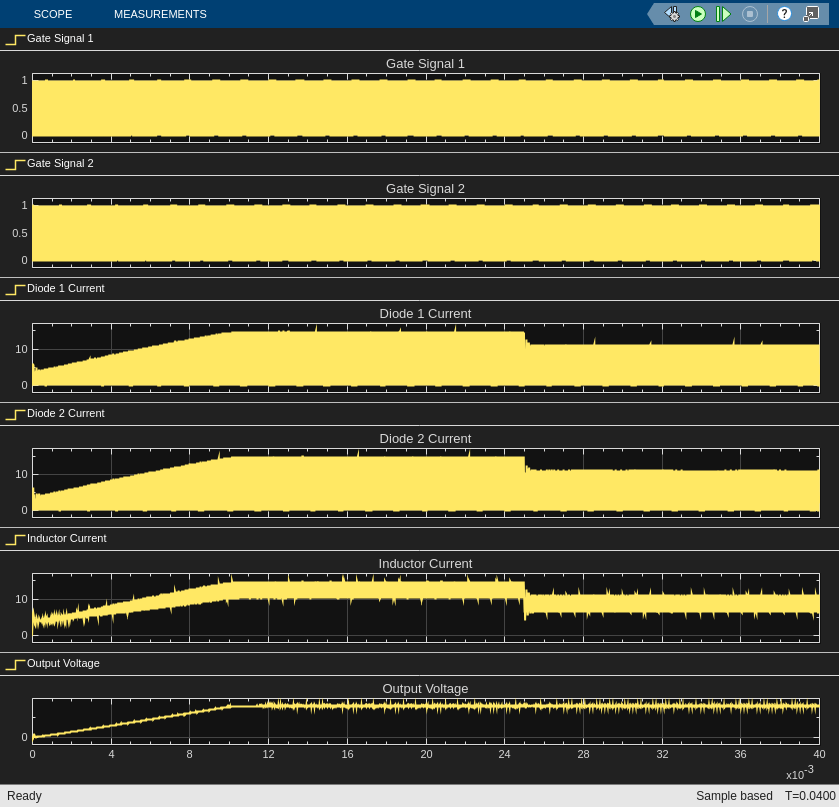This screenshot has height=807, width=839.
Task: Click the x10^-3 axis exponent label
Action: click(x=800, y=773)
